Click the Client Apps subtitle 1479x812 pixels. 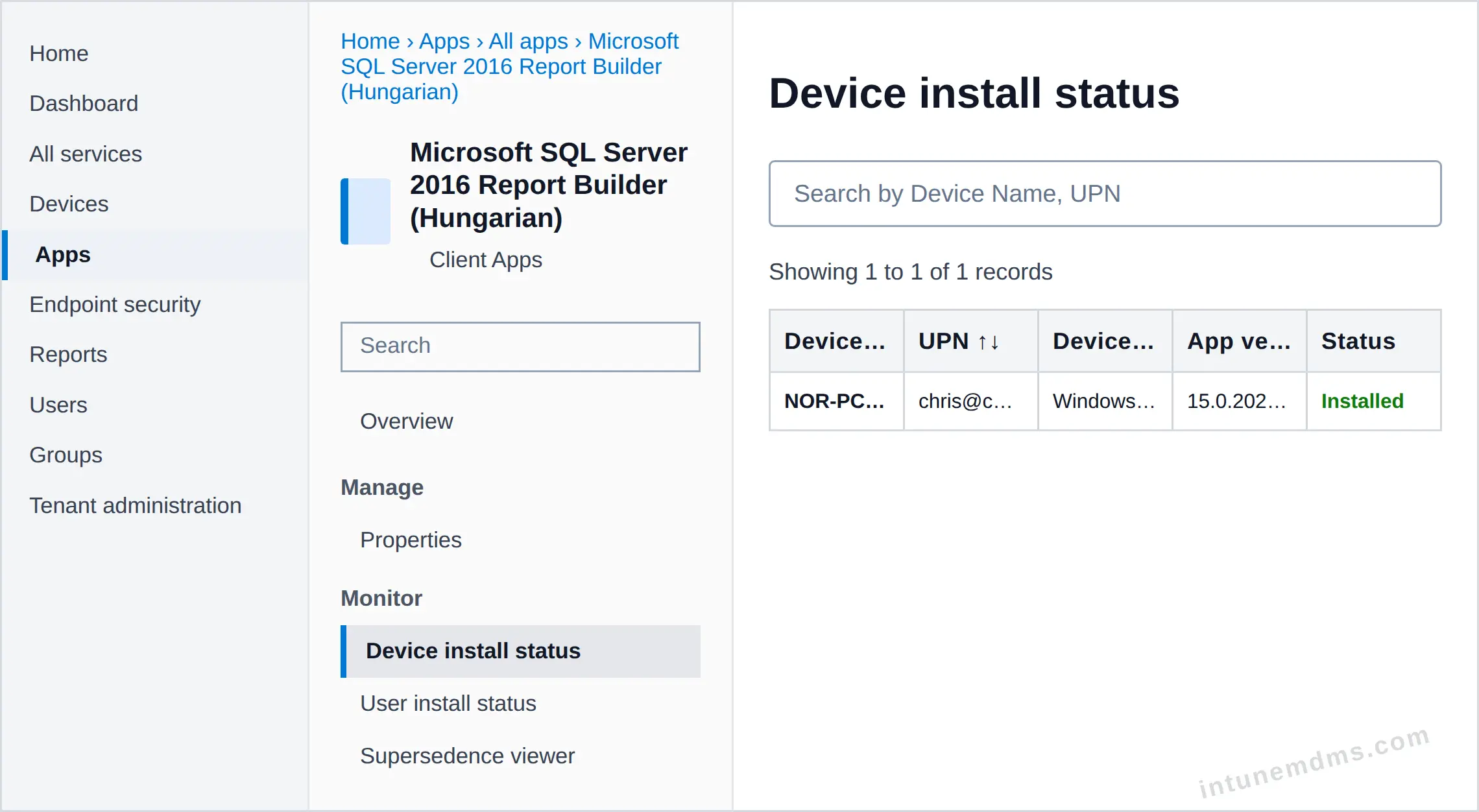(486, 259)
